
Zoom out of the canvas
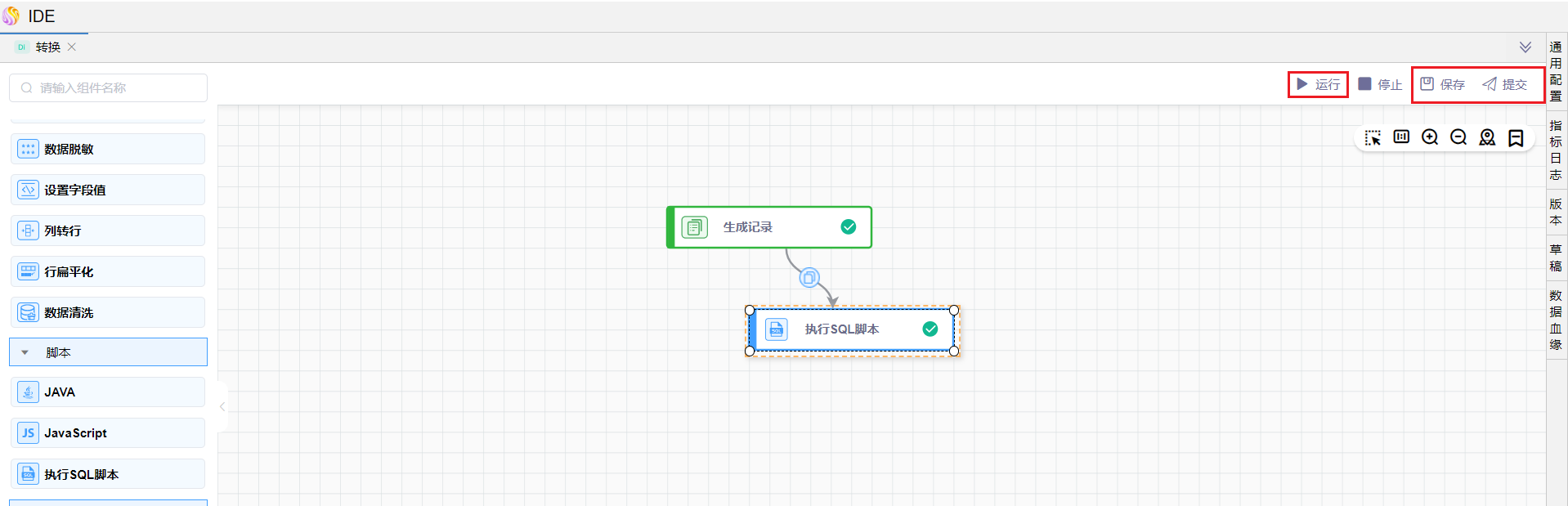1458,137
